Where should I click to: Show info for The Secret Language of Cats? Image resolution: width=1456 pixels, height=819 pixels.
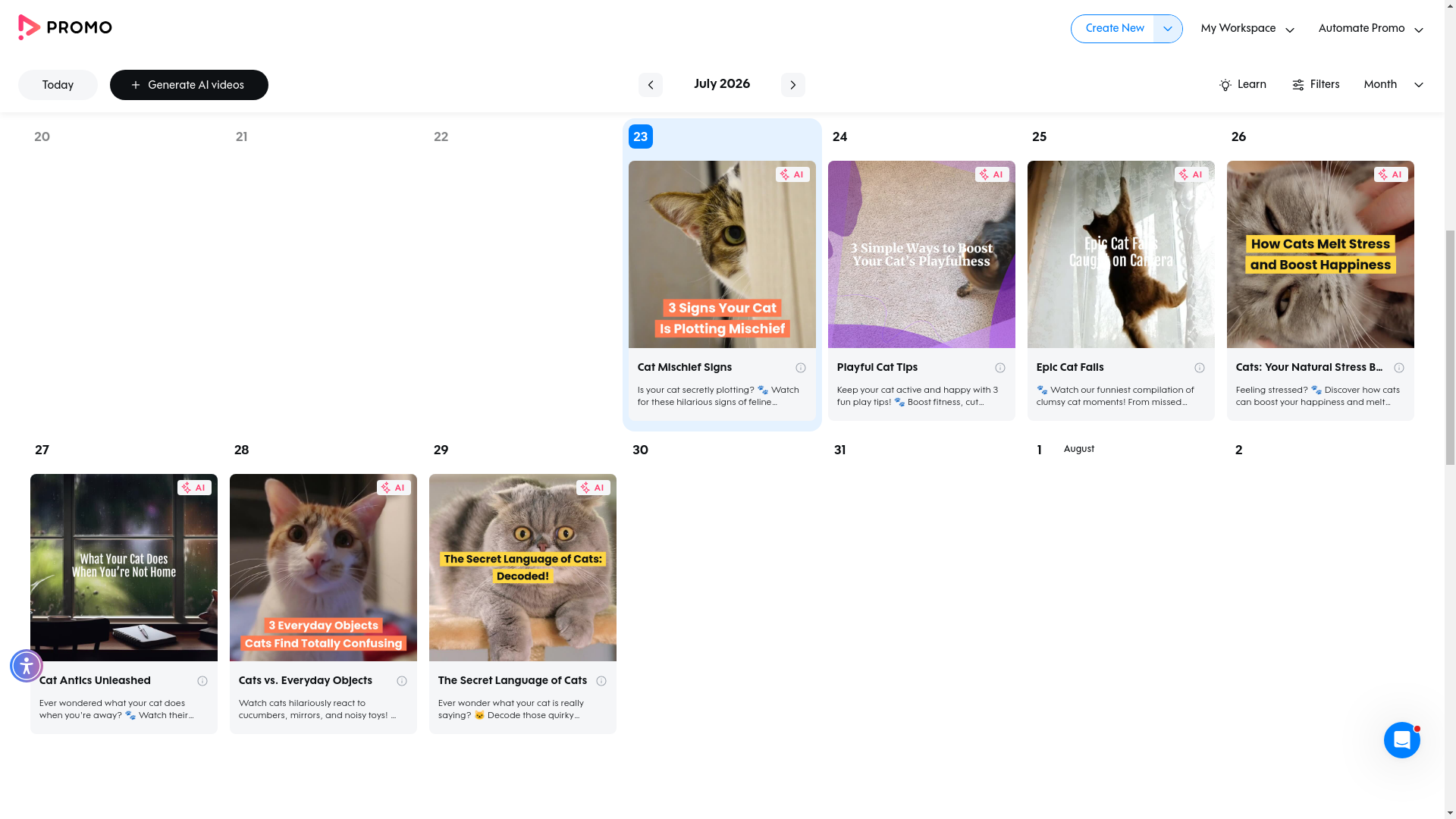(601, 681)
